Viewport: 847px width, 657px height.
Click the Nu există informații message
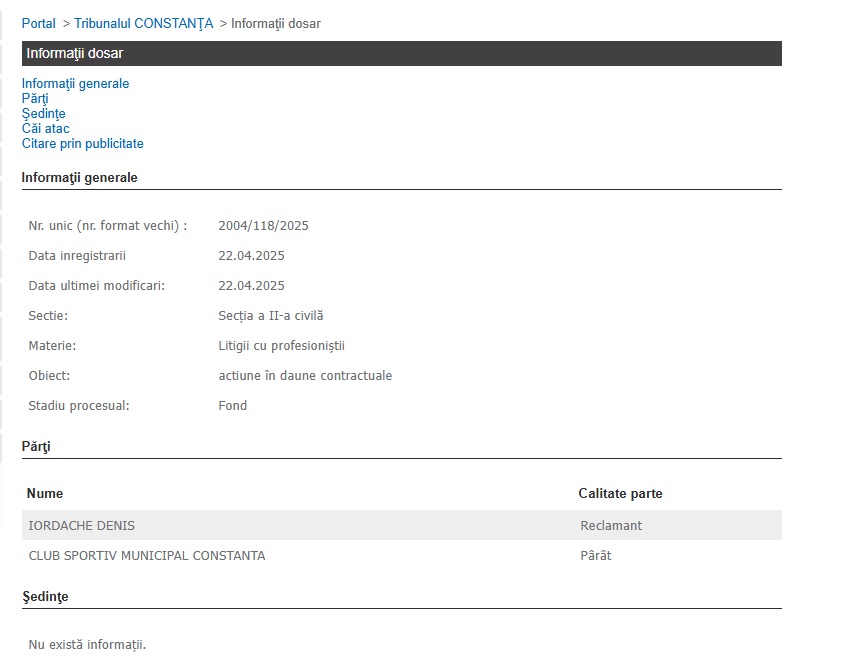[x=87, y=645]
